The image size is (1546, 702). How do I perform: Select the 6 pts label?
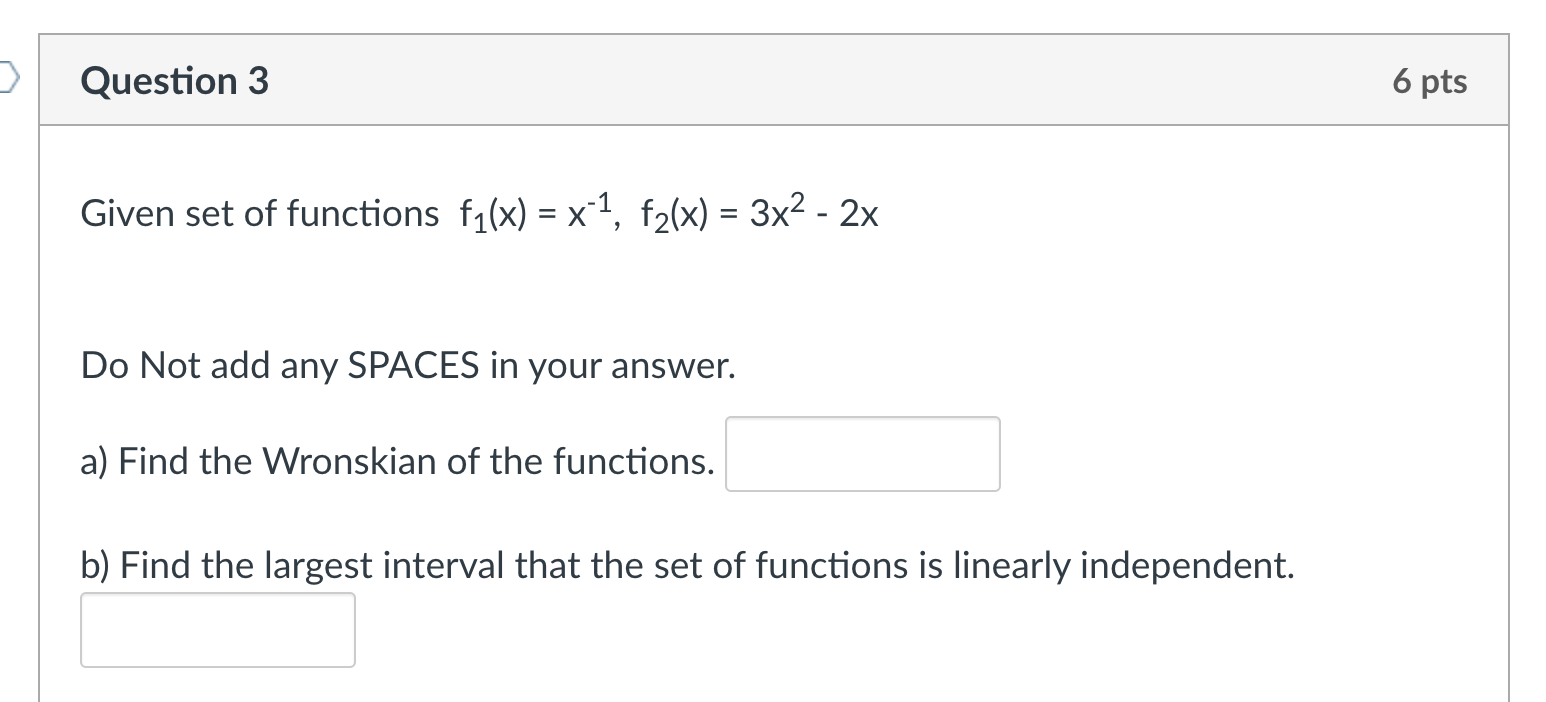(x=1430, y=82)
